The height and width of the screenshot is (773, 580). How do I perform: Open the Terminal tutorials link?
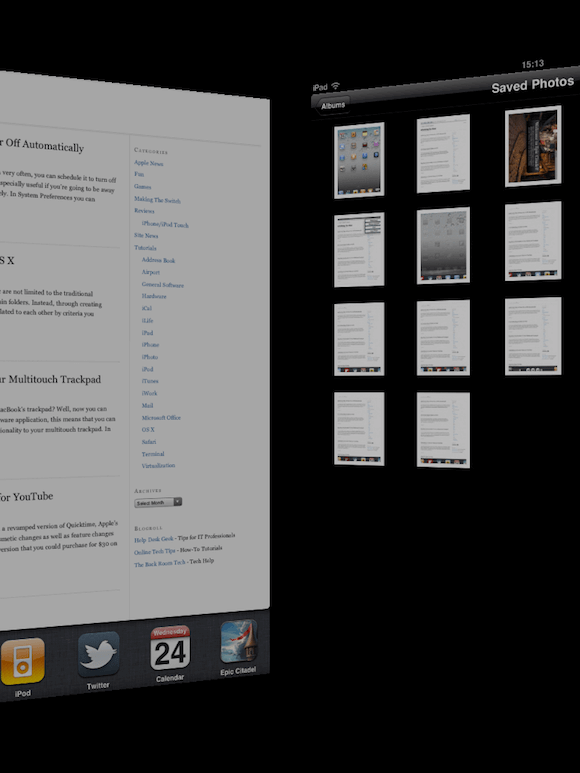tap(153, 454)
